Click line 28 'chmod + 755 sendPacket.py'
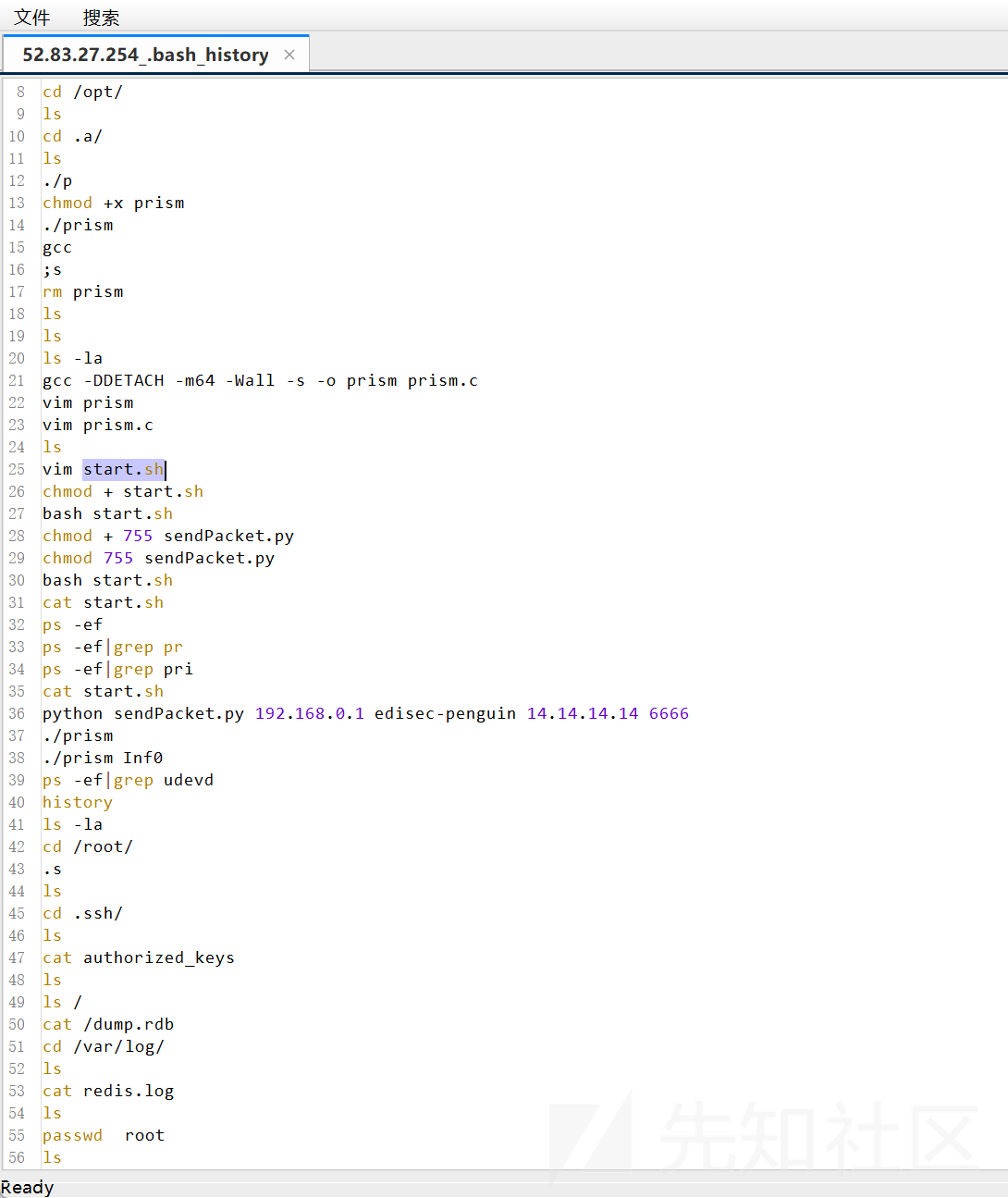Screen dimensions: 1008x1198 point(168,536)
